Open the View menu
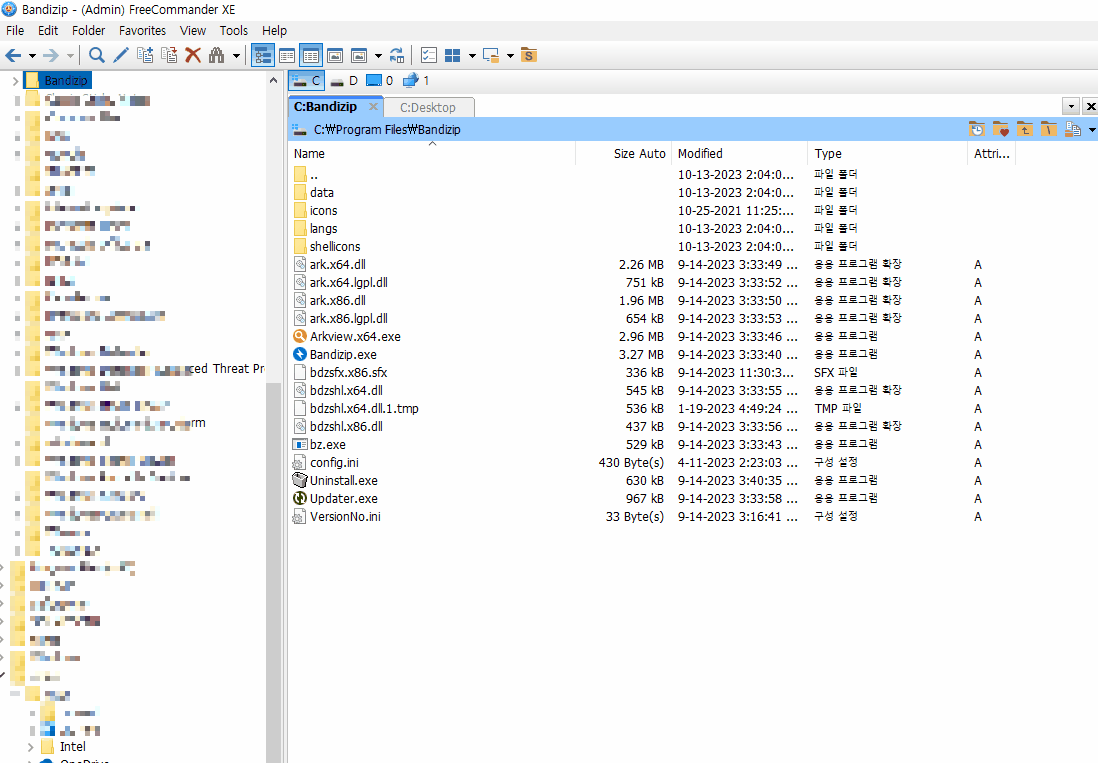This screenshot has height=763, width=1098. tap(193, 31)
